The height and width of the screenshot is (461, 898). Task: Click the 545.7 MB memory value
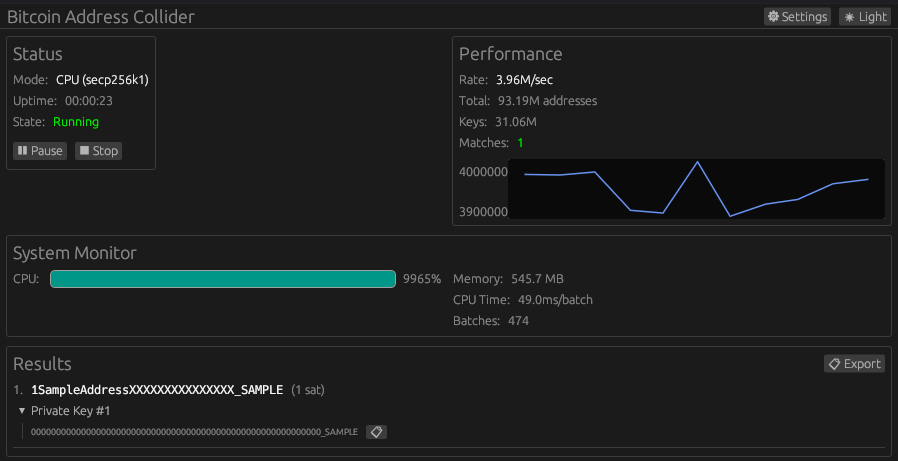click(537, 279)
